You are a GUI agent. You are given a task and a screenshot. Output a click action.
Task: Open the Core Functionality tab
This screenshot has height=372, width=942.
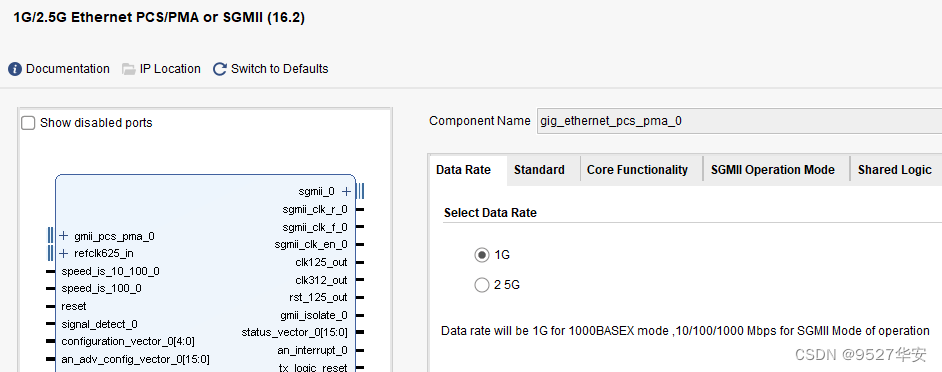[637, 170]
